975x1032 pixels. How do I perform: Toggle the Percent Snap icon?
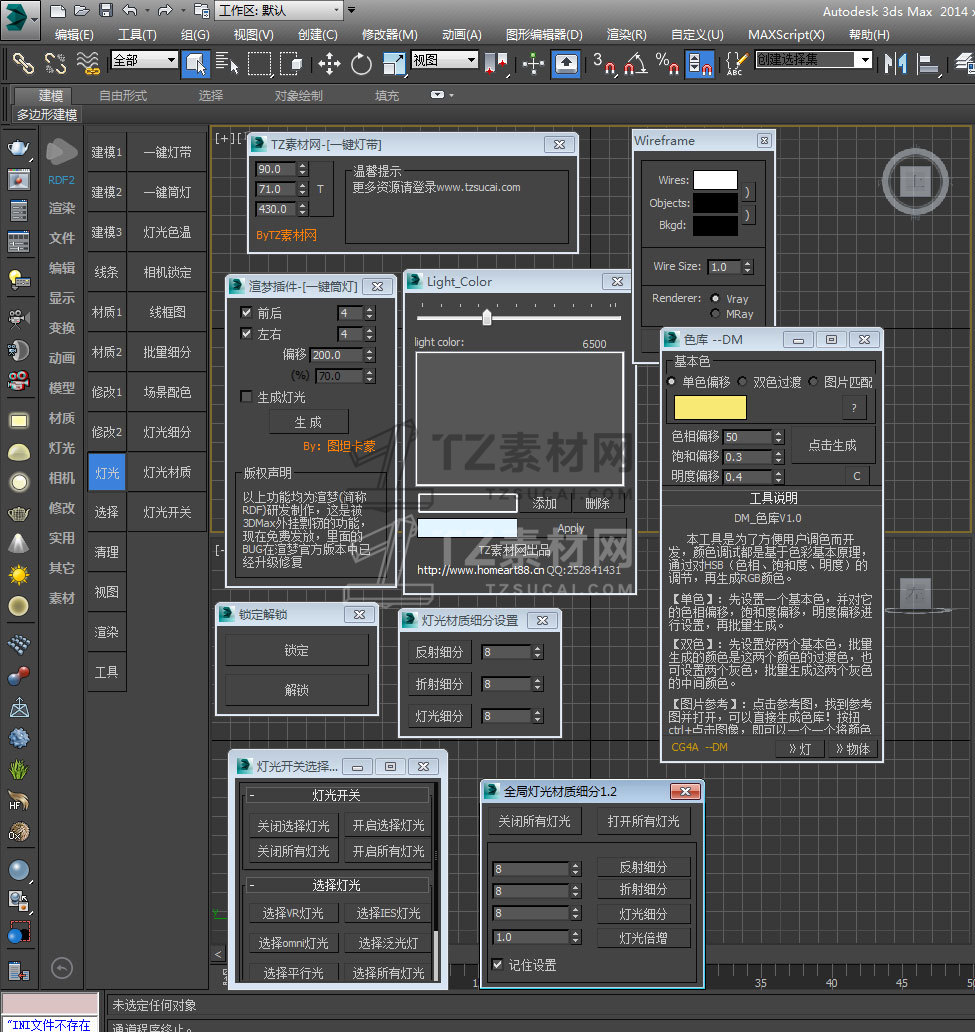(667, 63)
